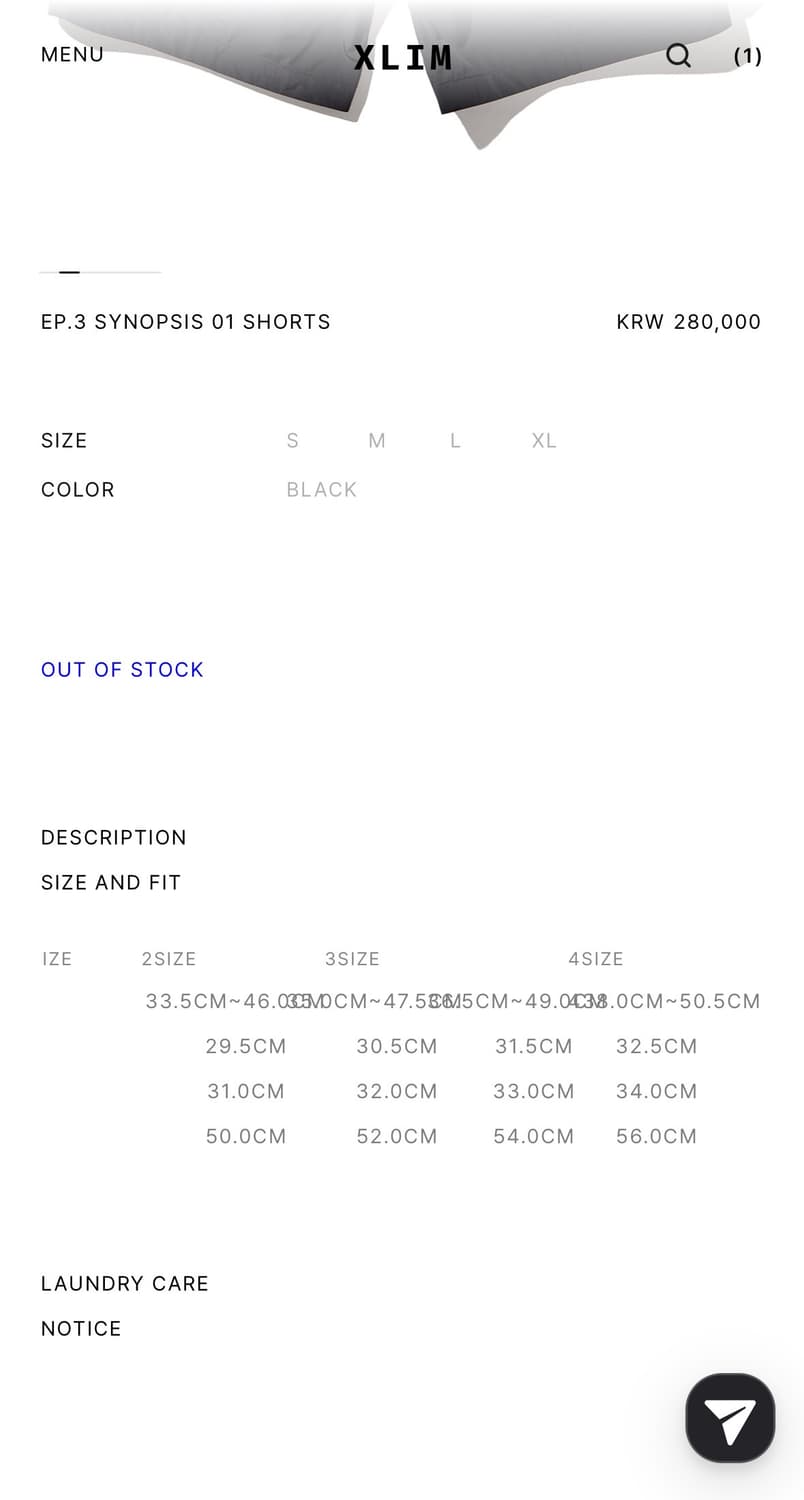Viewport: 804px width, 1500px height.
Task: Pick size XL option
Action: coord(544,441)
